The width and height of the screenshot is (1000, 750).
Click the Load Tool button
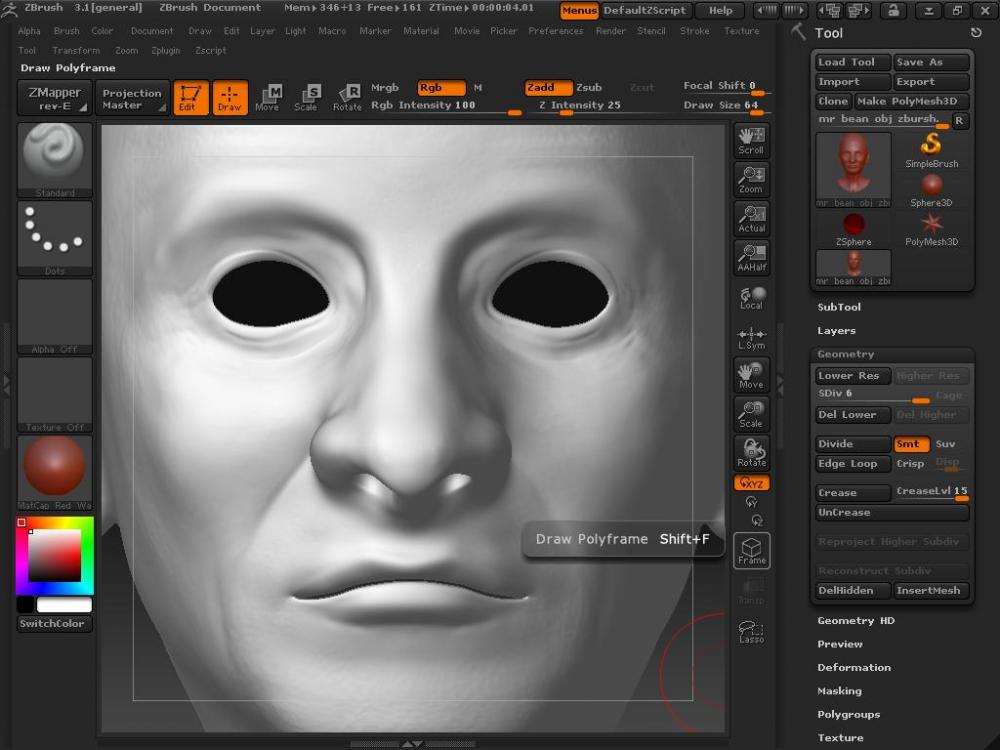pyautogui.click(x=852, y=62)
